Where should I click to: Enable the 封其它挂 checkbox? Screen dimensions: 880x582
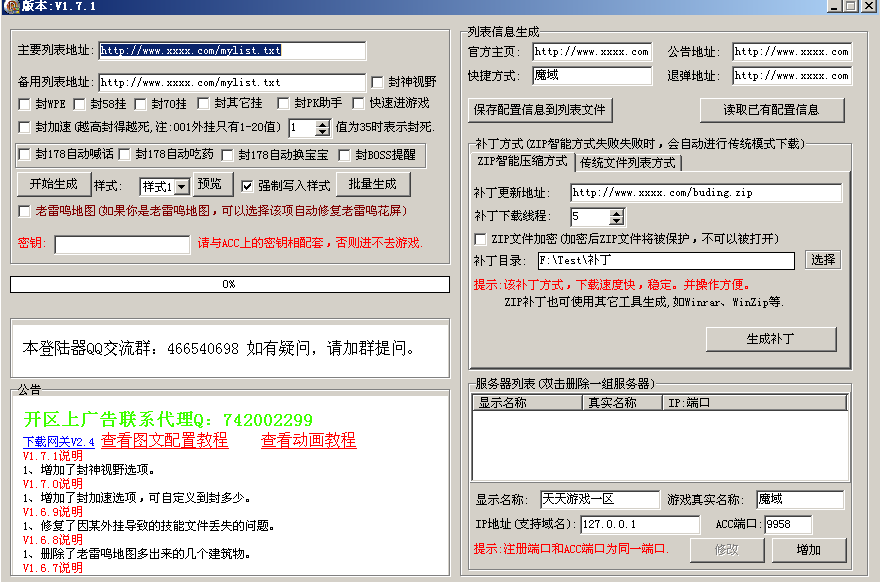click(x=203, y=103)
